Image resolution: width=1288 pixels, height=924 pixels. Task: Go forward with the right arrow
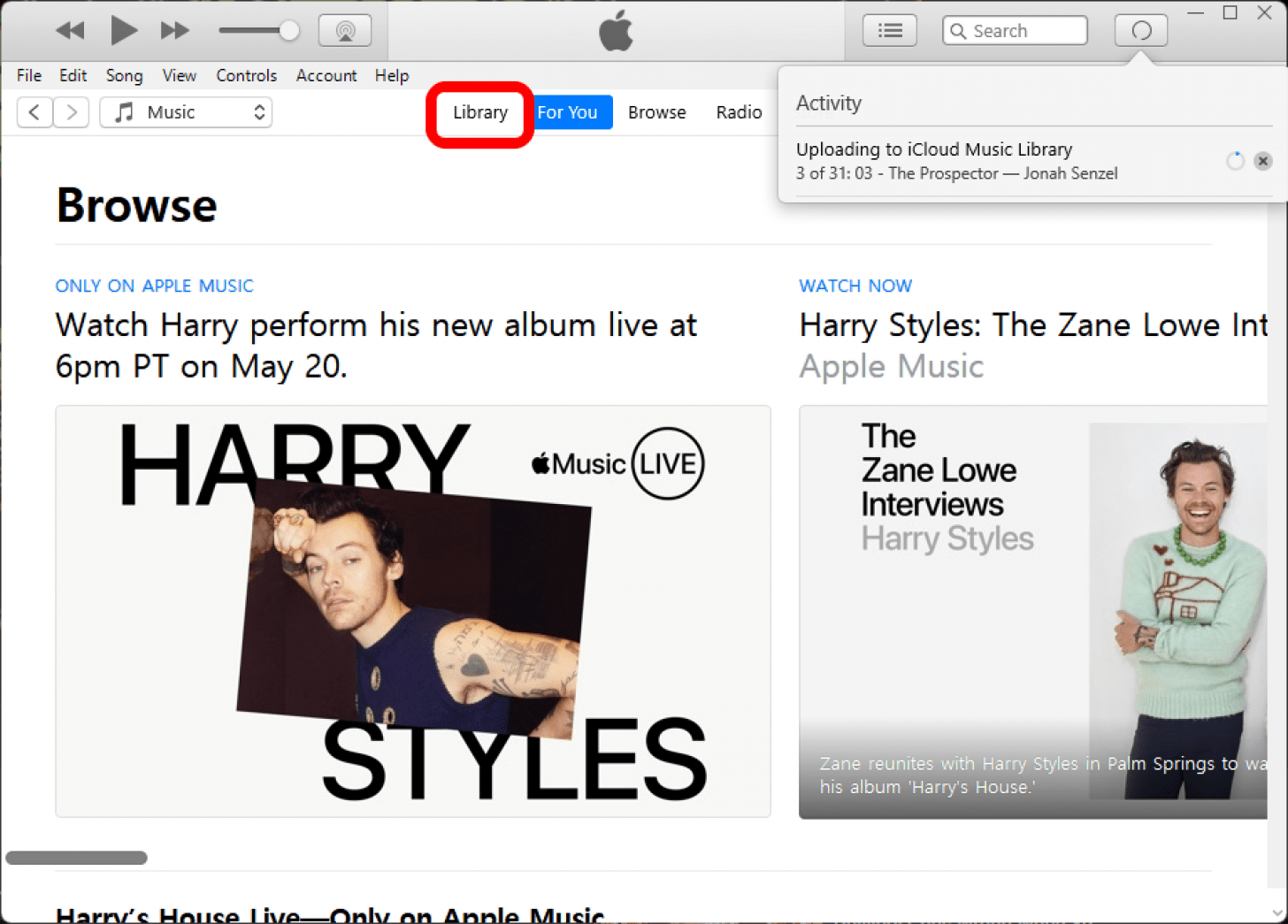point(72,112)
